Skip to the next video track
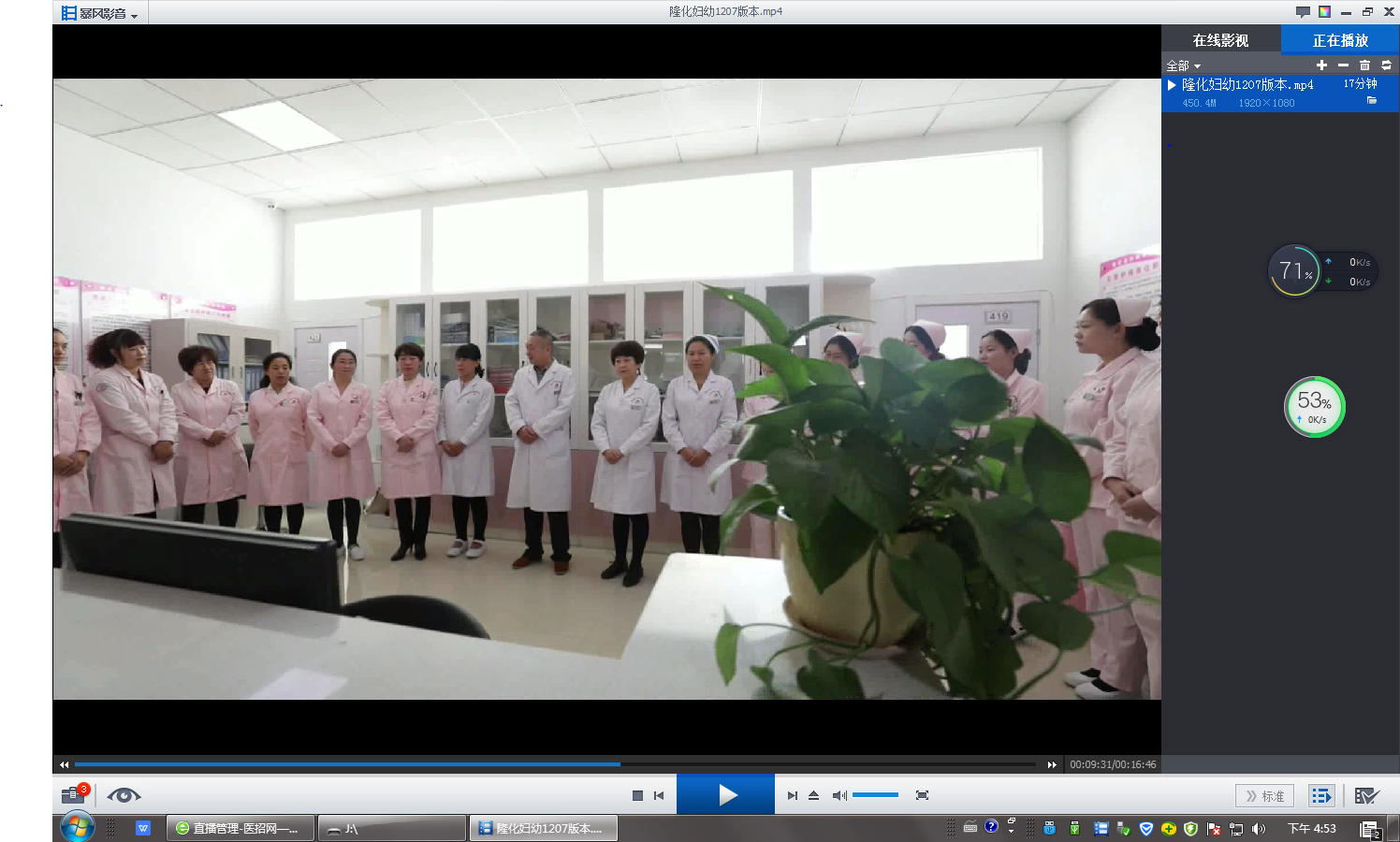This screenshot has width=1400, height=842. (792, 795)
